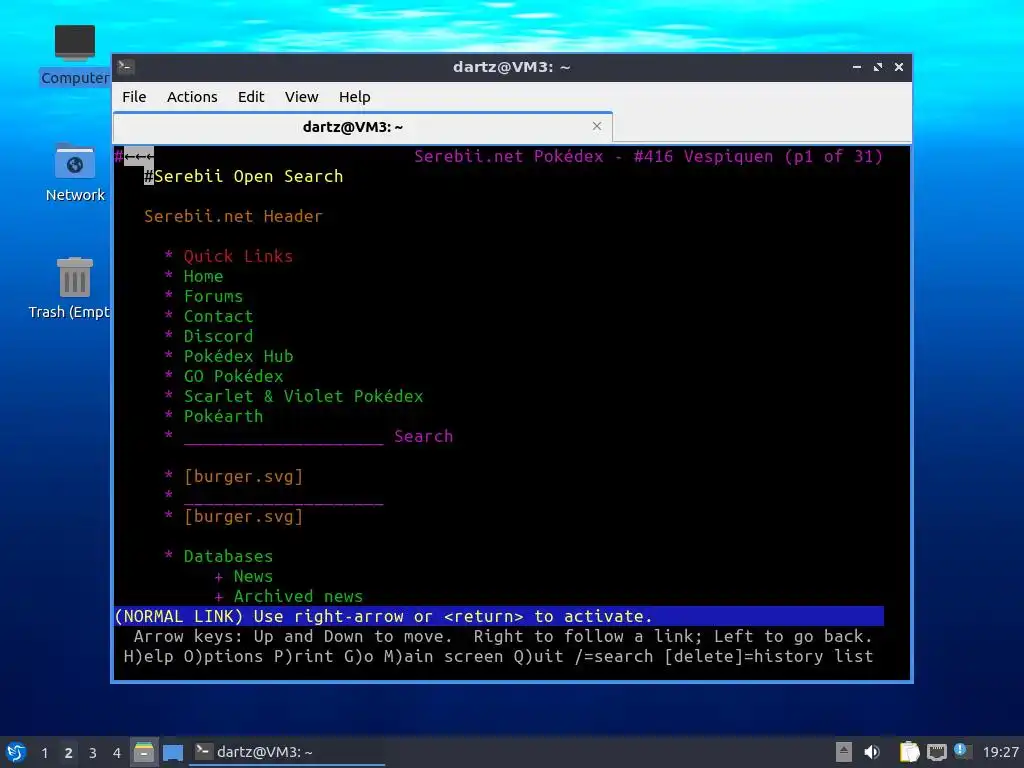Minimize the terminal window
1024x768 pixels.
(x=857, y=67)
